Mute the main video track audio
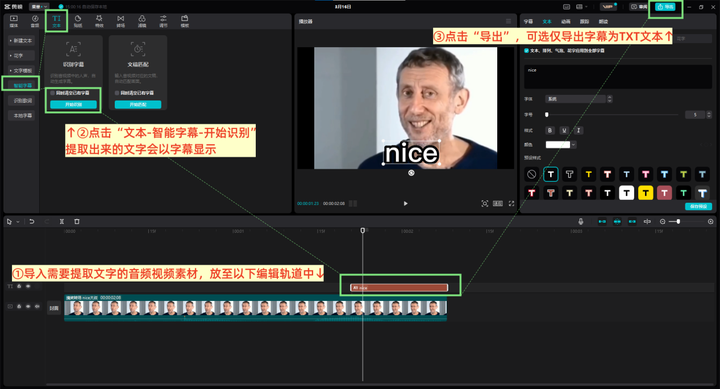Viewport: 720px width, 389px height. (x=37, y=306)
